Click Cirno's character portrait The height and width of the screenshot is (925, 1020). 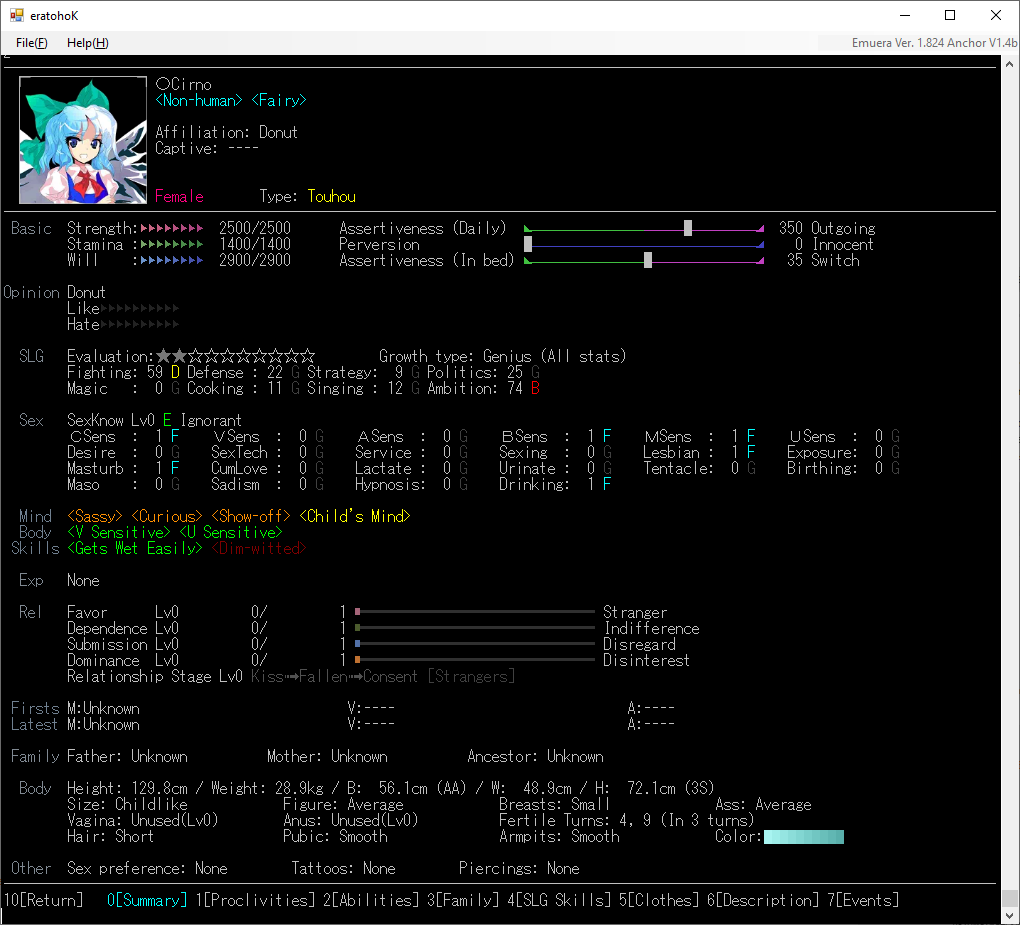pyautogui.click(x=83, y=140)
